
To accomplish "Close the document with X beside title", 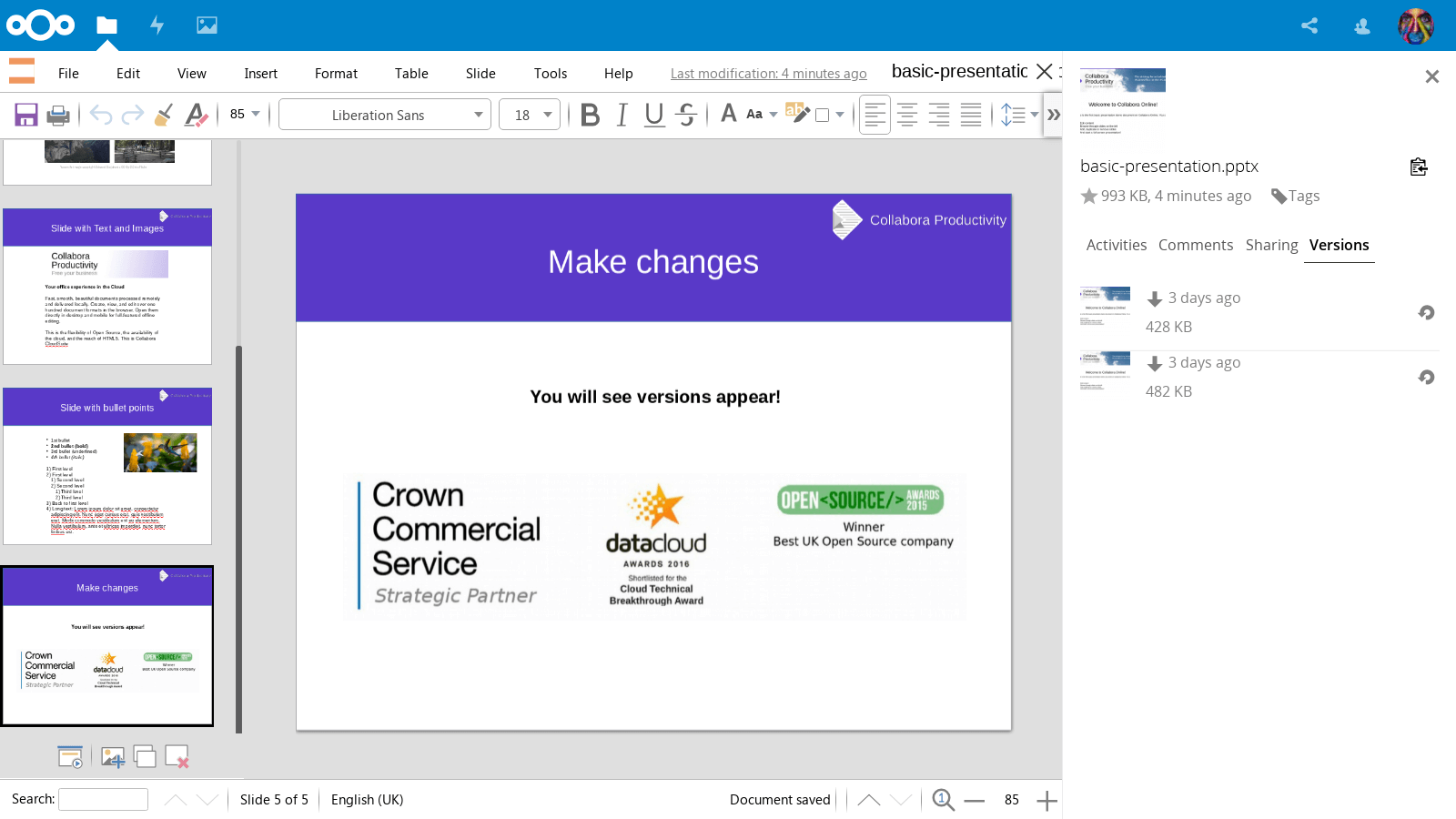I will click(x=1045, y=71).
